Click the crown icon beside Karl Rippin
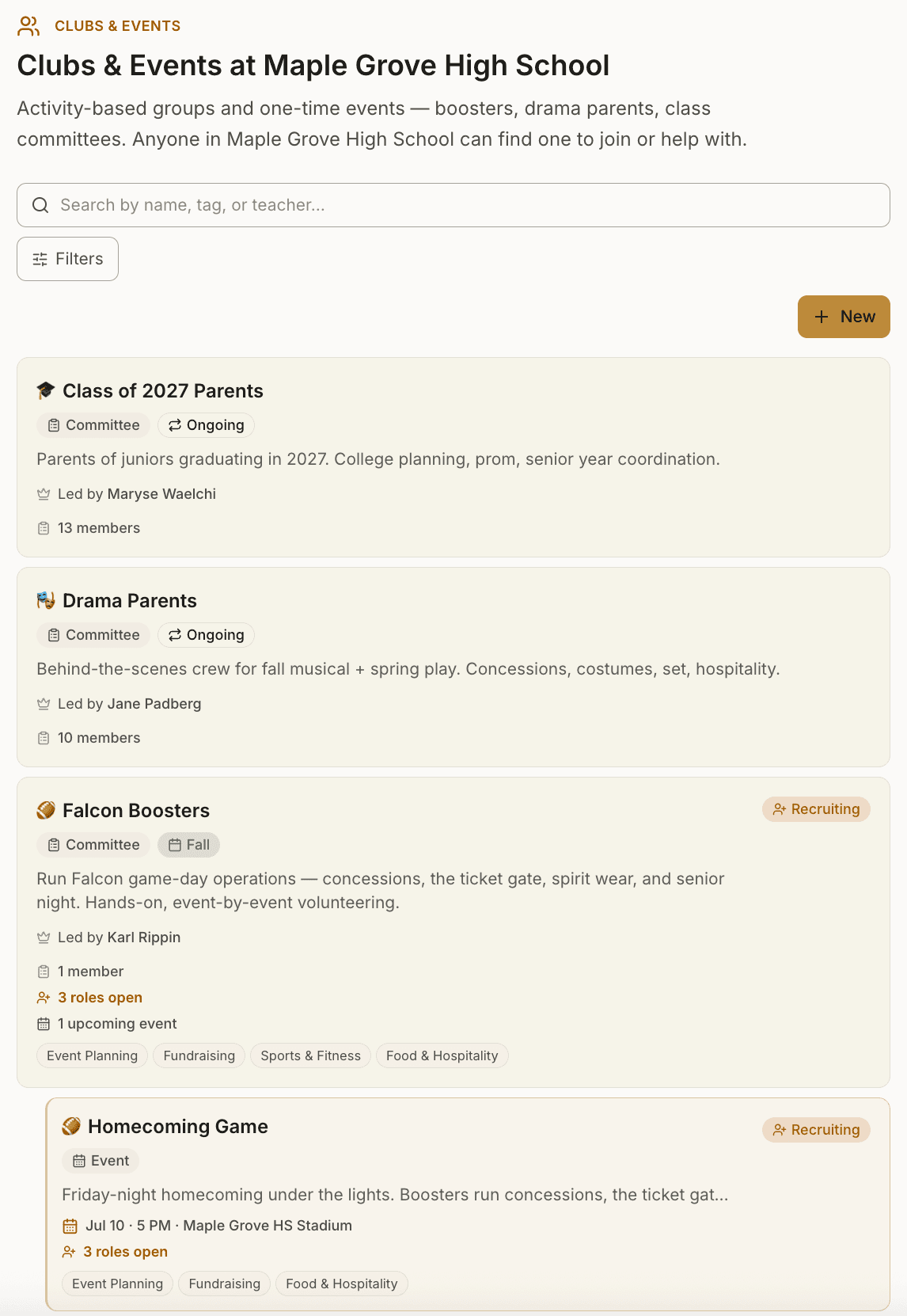 pyautogui.click(x=44, y=938)
